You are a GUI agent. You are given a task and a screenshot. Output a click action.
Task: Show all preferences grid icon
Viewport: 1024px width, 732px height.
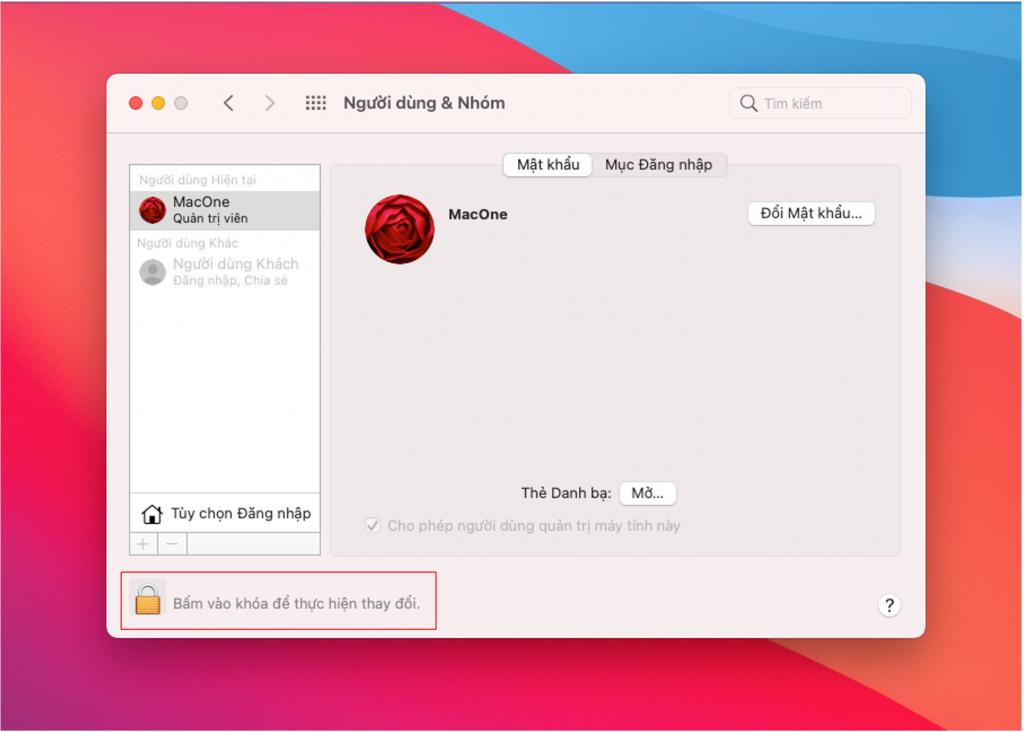316,103
